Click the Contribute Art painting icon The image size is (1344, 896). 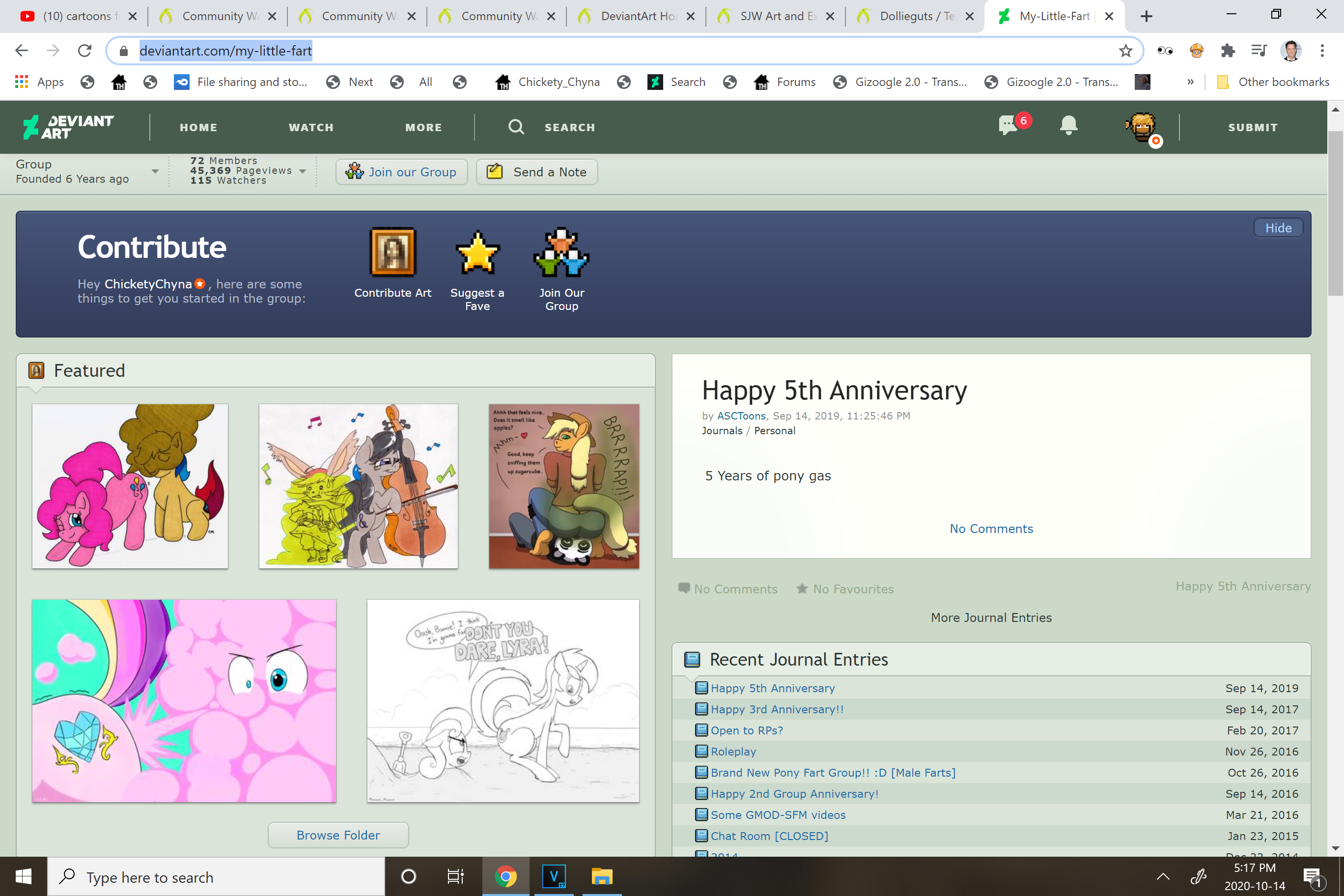pos(392,252)
